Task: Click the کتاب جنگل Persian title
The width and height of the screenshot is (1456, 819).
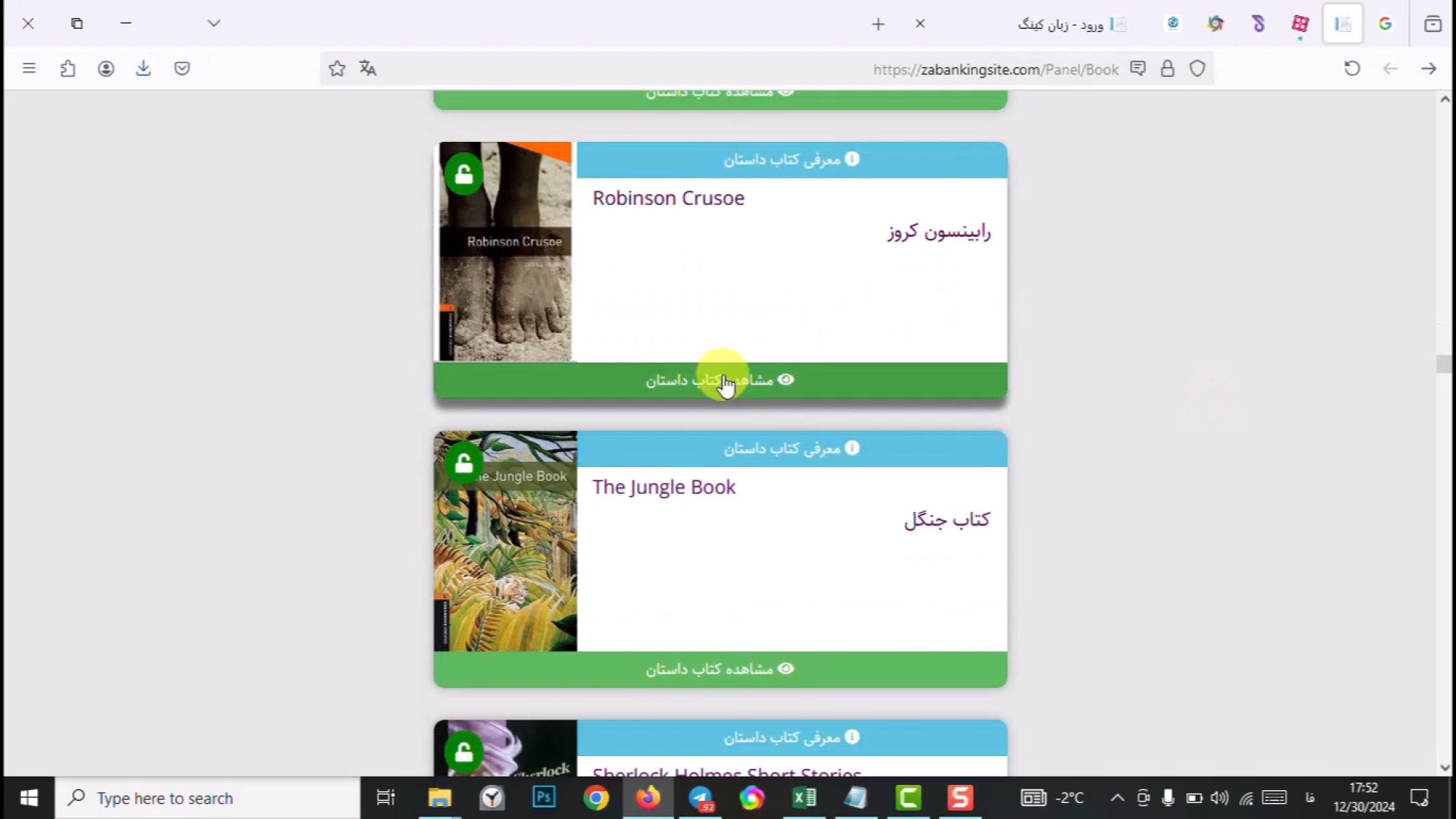Action: coord(946,520)
